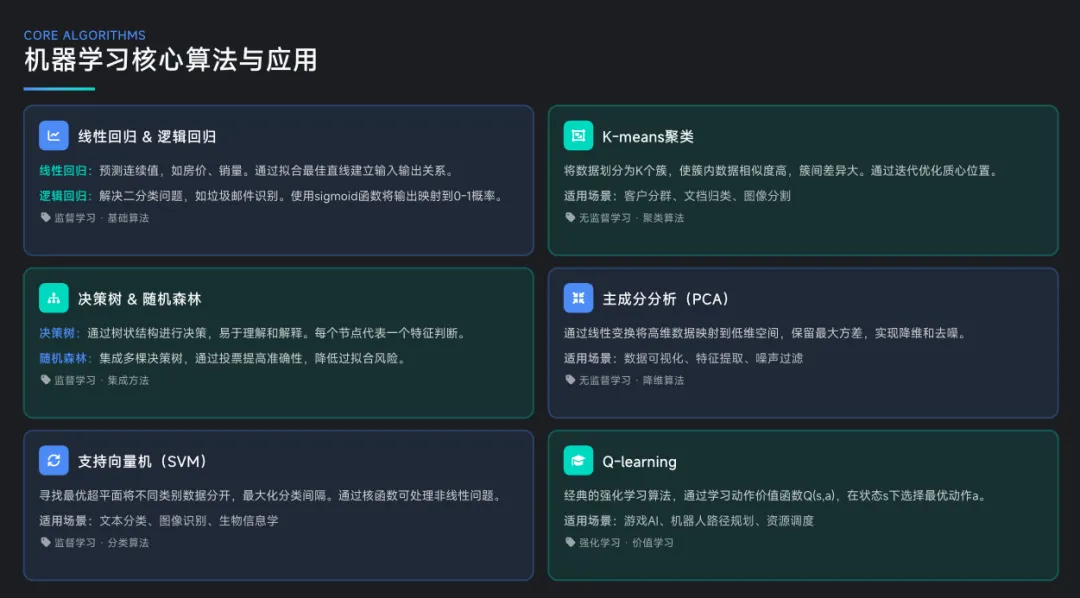Click the 主成分分析 (PCA) card icon

click(x=578, y=298)
